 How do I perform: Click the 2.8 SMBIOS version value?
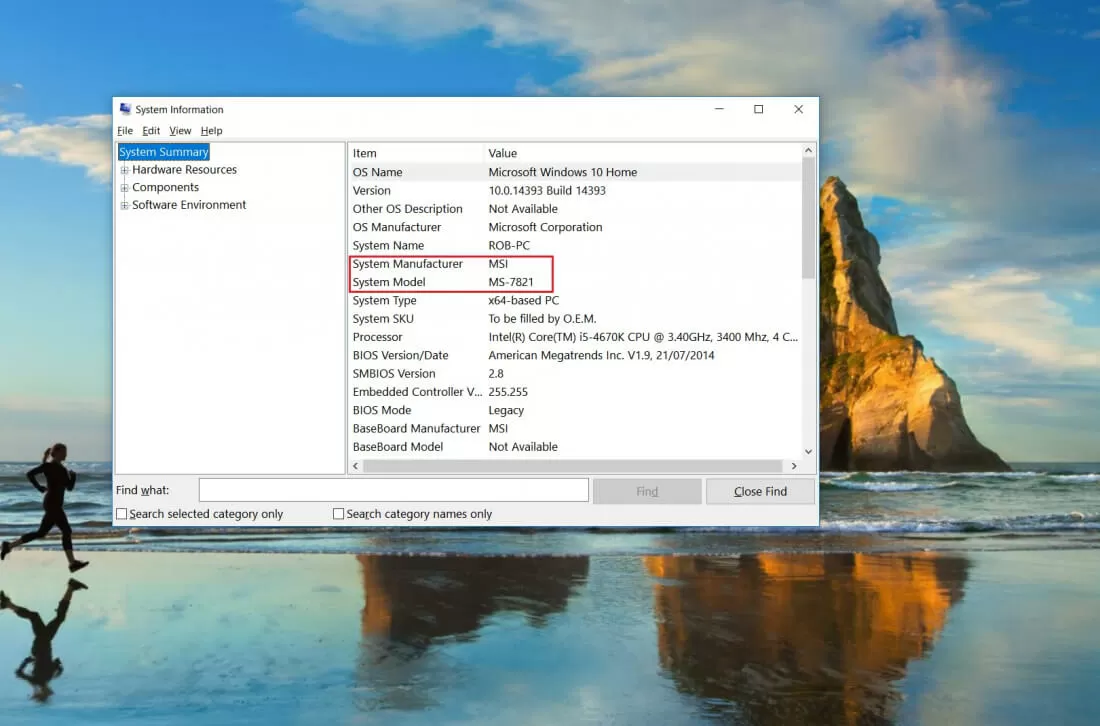(x=496, y=373)
